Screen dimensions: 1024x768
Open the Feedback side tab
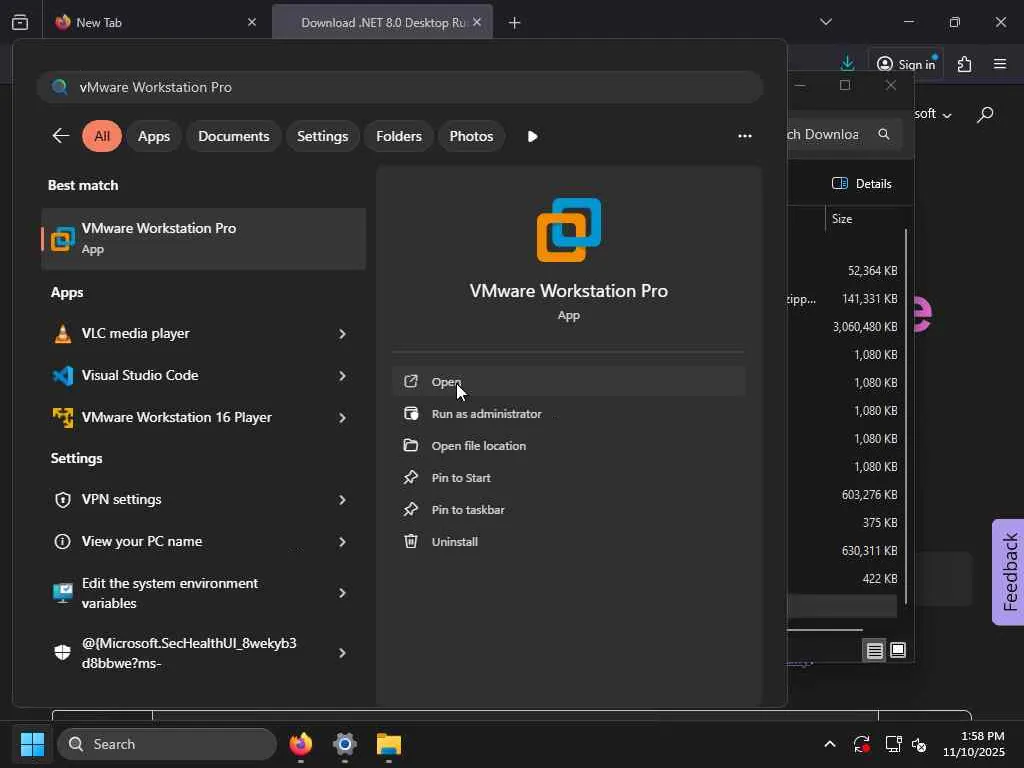[x=1009, y=572]
